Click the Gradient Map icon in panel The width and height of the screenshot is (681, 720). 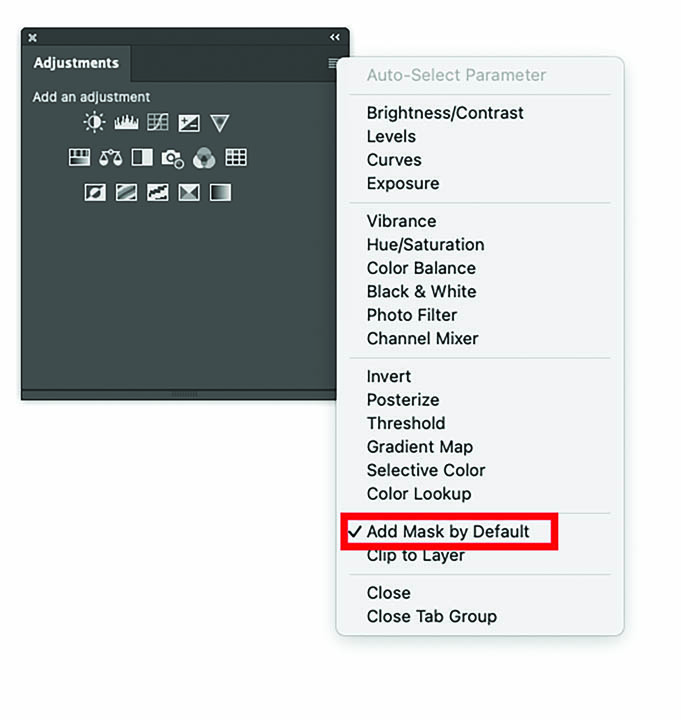coord(220,192)
